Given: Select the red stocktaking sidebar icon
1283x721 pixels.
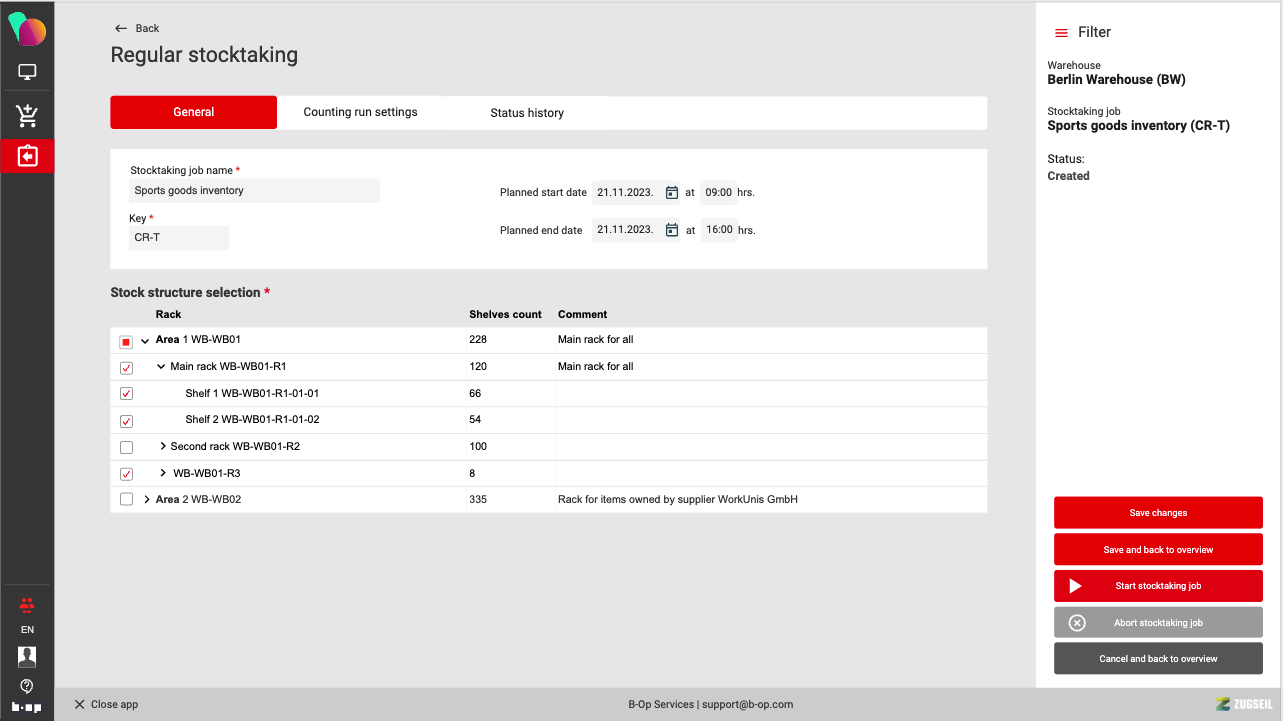Looking at the screenshot, I should (x=27, y=157).
